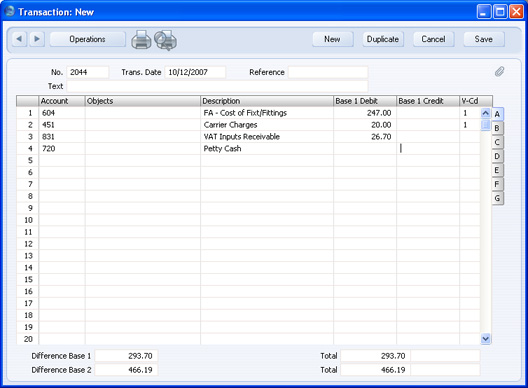The width and height of the screenshot is (528, 388).
Task: Switch to flip tab C
Action: [497, 142]
